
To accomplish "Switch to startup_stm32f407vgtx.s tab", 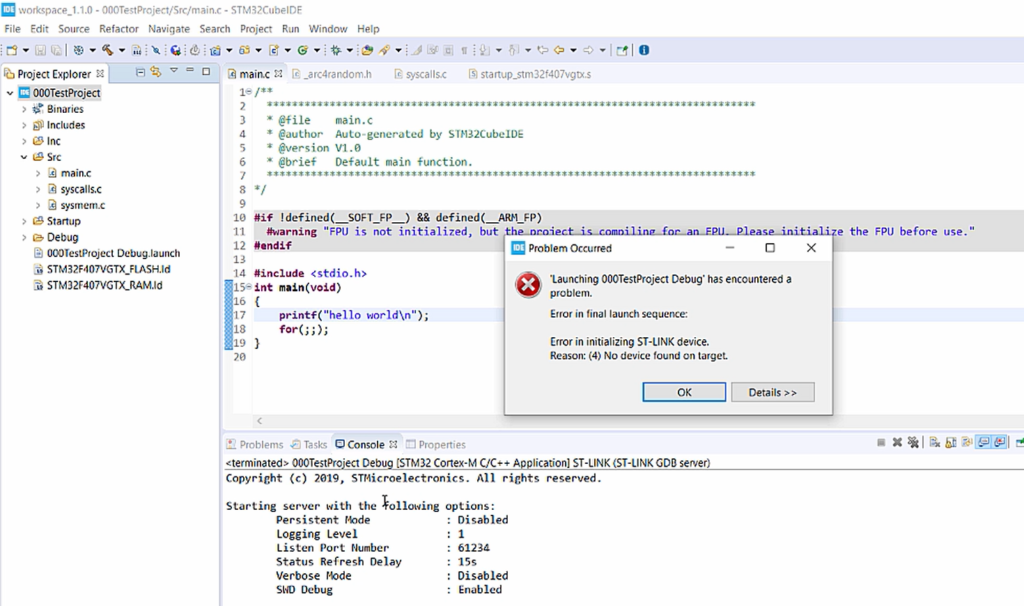I will pyautogui.click(x=530, y=74).
